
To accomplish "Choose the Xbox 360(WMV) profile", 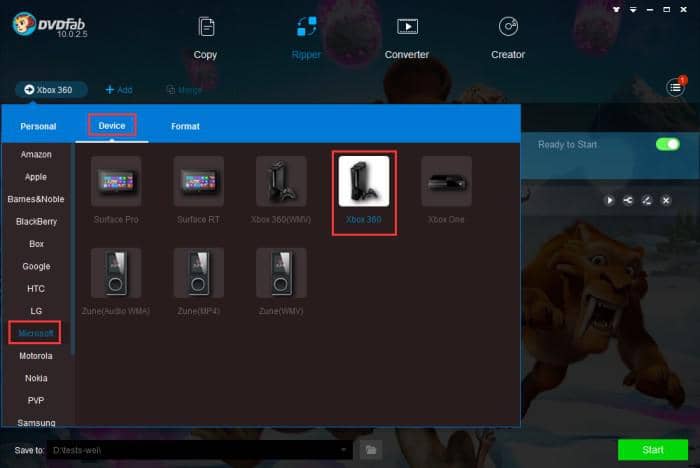I will pyautogui.click(x=281, y=190).
